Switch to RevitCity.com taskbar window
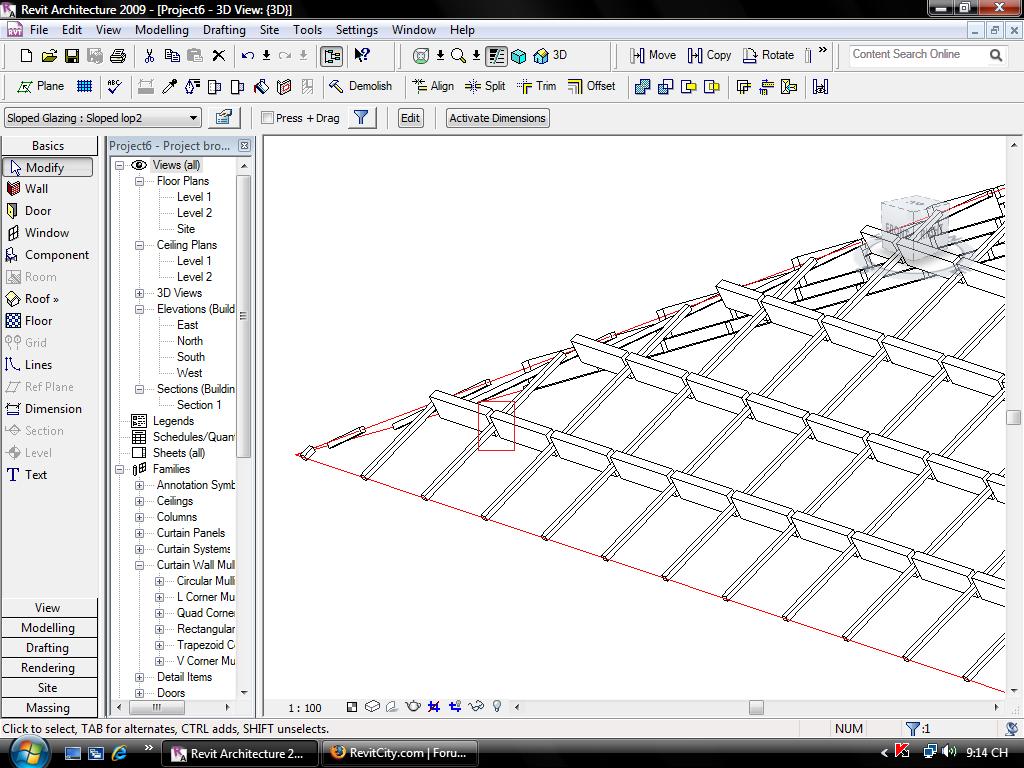This screenshot has height=768, width=1024. 399,753
